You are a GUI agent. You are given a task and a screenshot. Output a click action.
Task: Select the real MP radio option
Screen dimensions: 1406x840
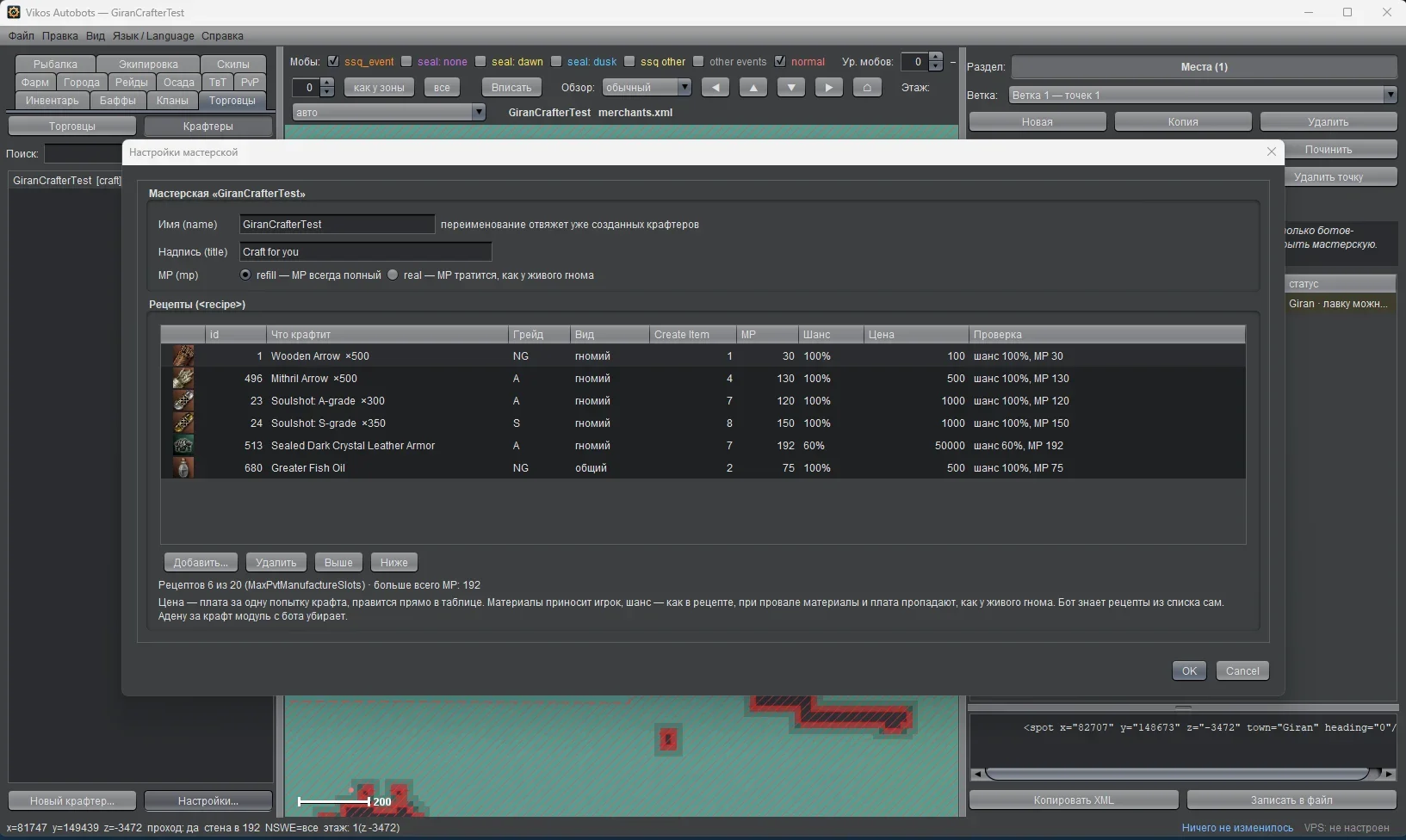point(393,275)
